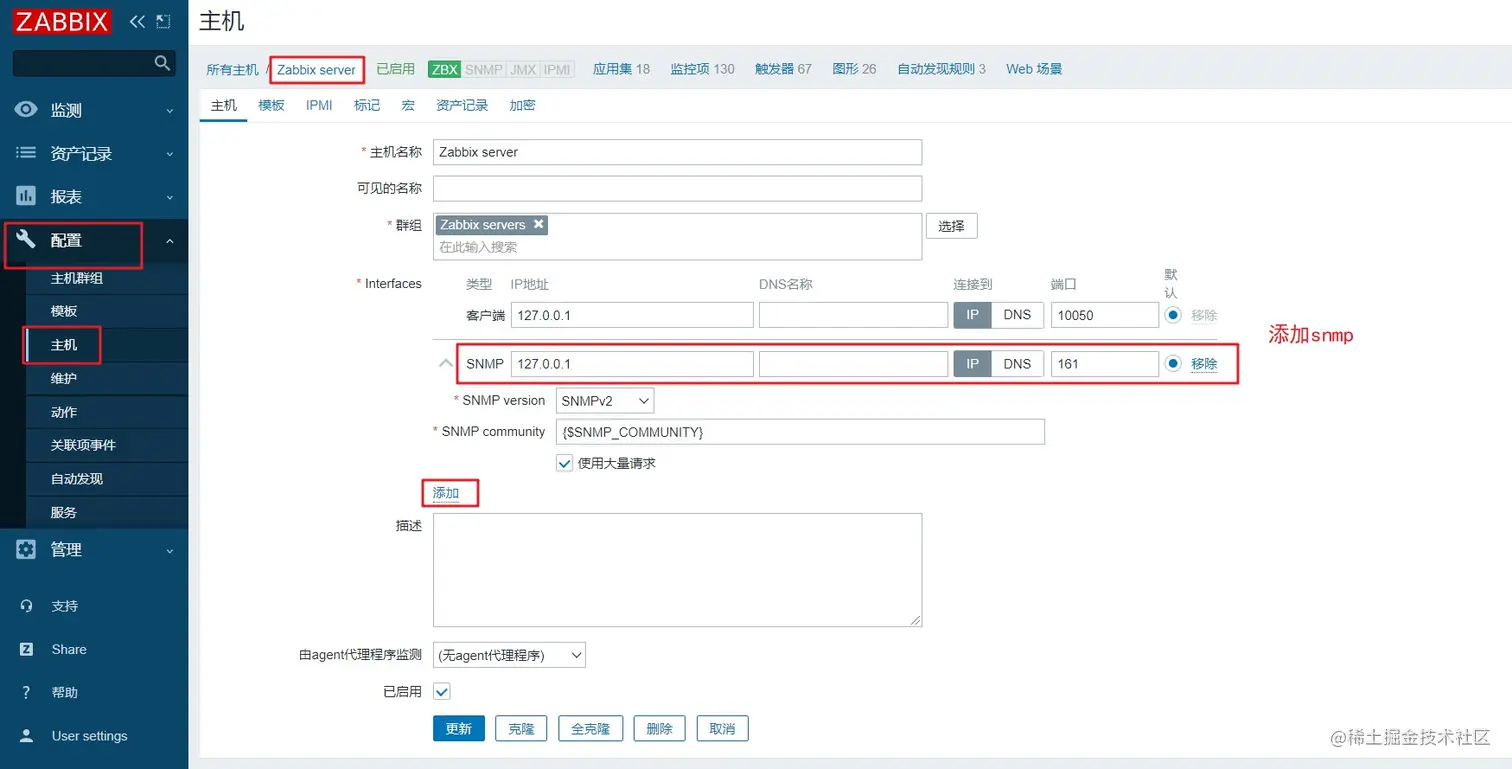Click the SNMP port 161 field

tap(1105, 364)
